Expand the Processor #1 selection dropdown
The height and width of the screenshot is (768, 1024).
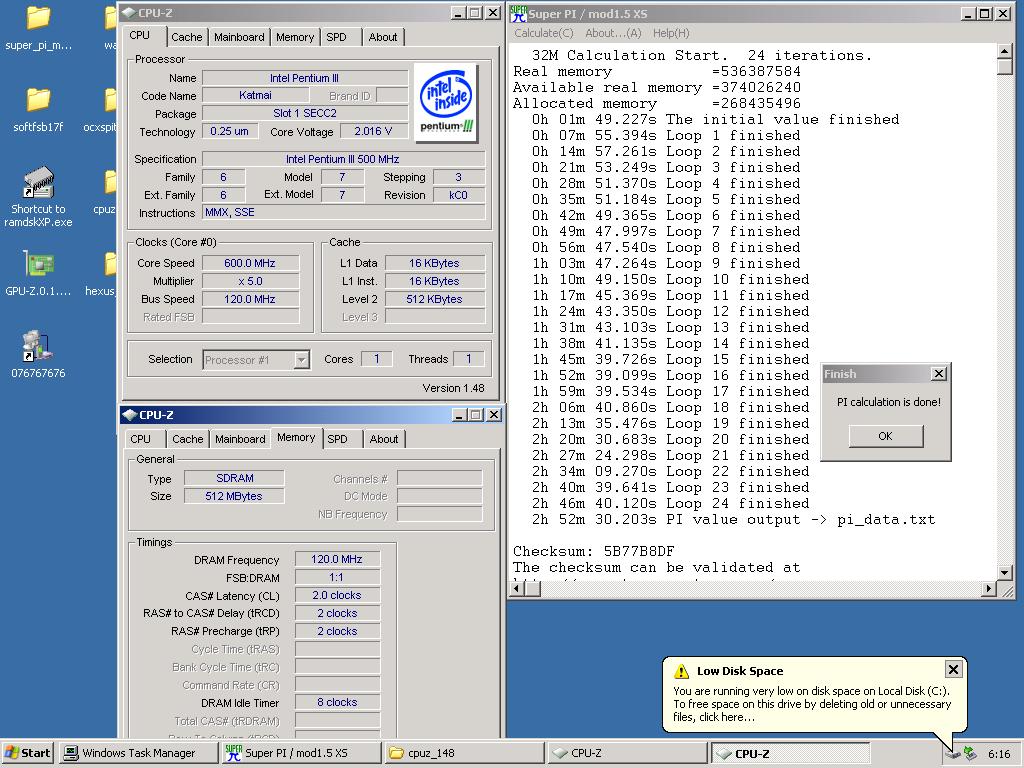point(301,359)
